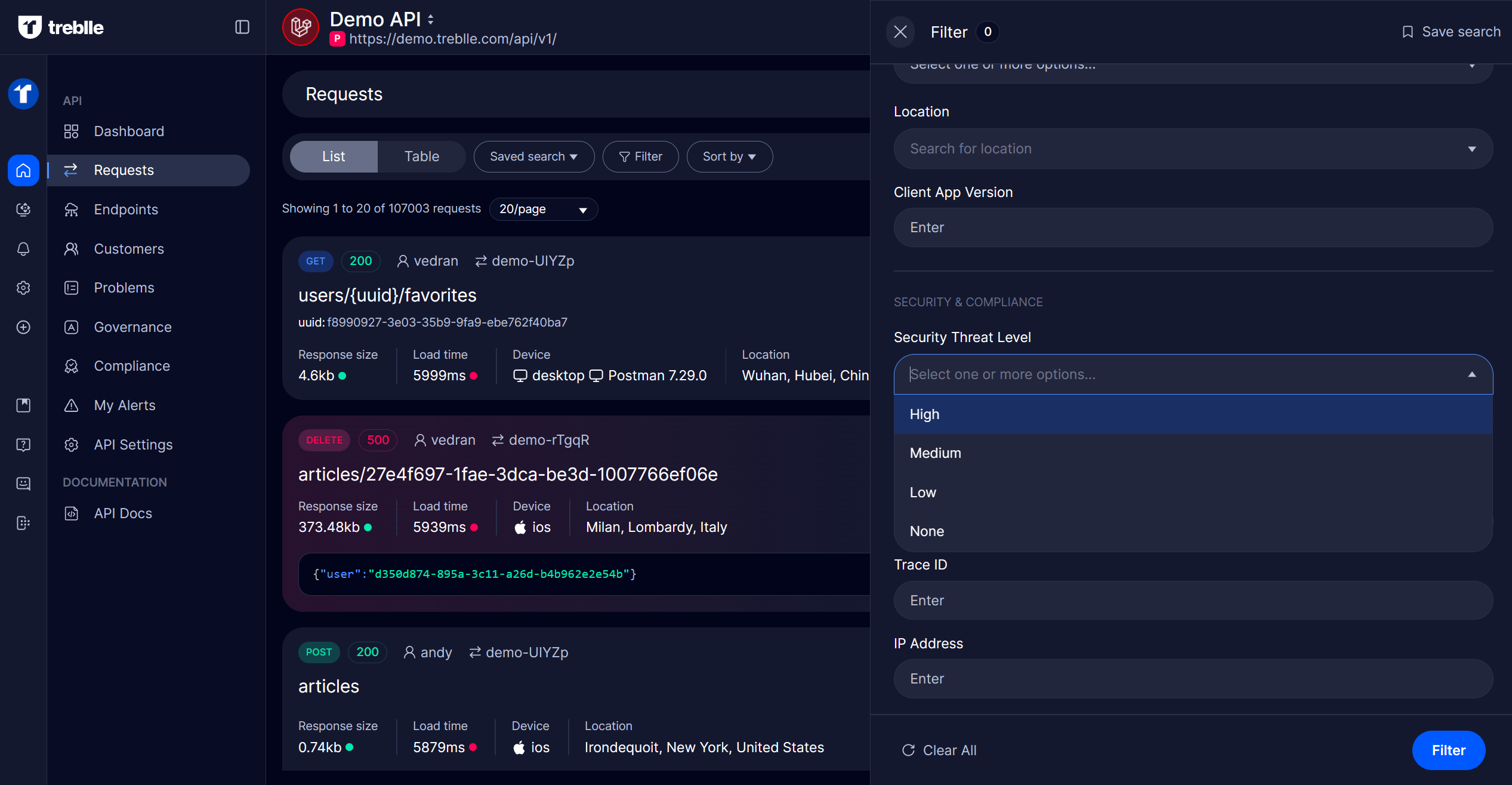This screenshot has width=1512, height=785.
Task: Open the Saved search dropdown
Action: tap(533, 156)
